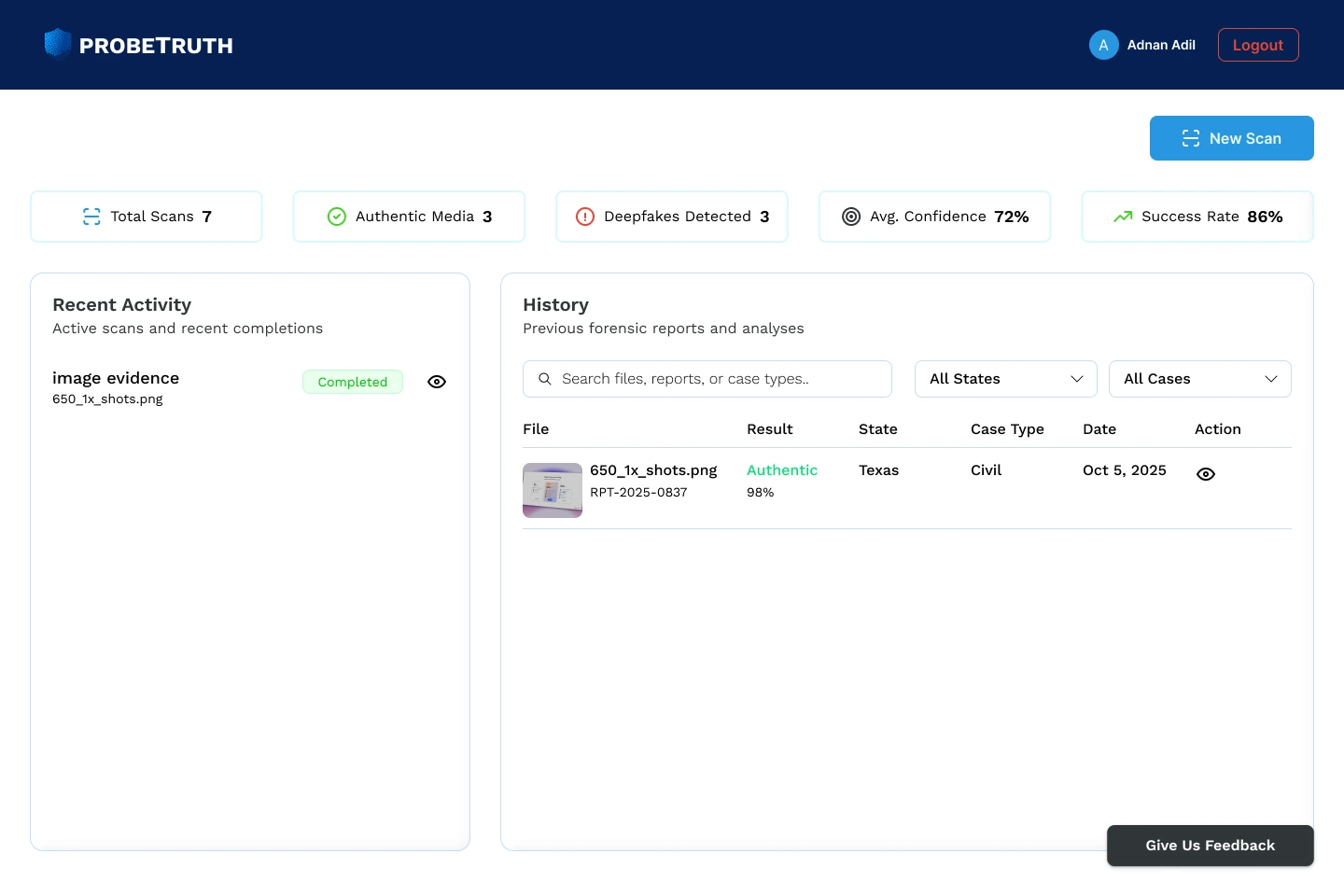1344x896 pixels.
Task: Click the Civil case type cell
Action: pyautogui.click(x=986, y=470)
